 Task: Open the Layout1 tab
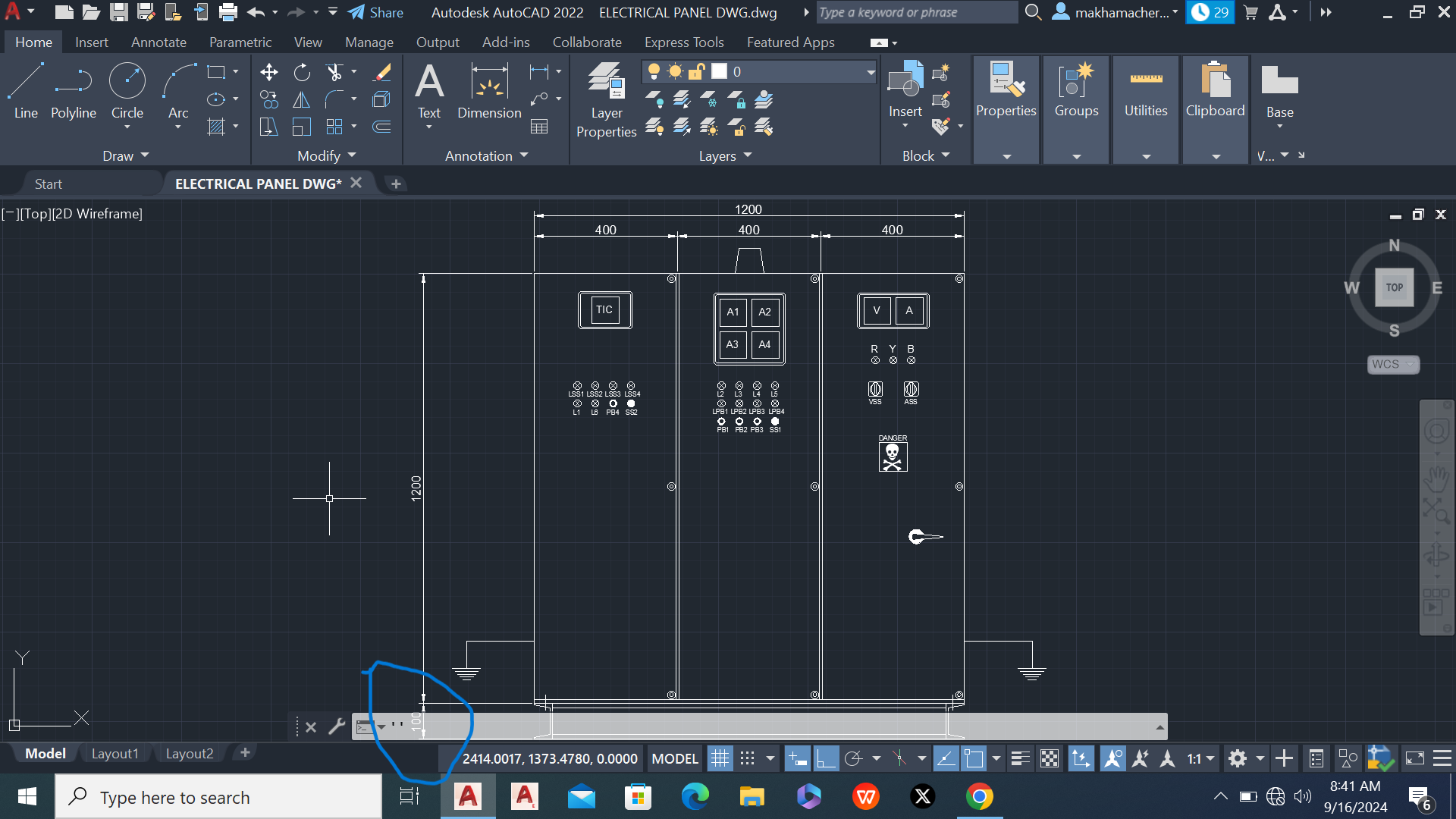coord(115,752)
